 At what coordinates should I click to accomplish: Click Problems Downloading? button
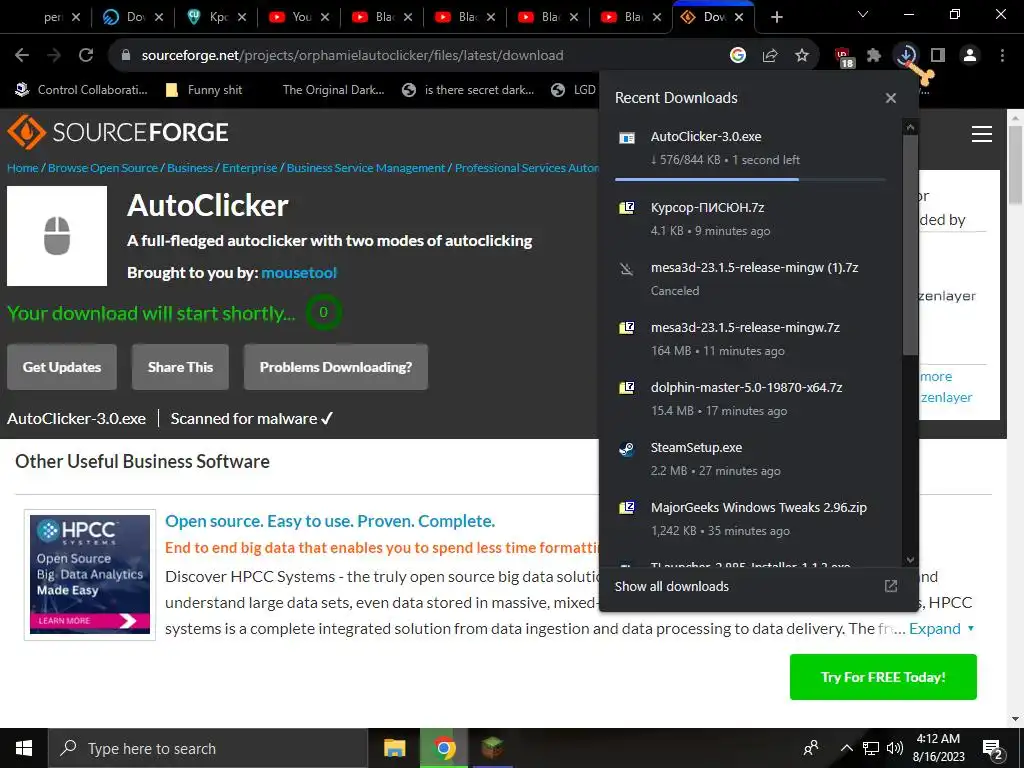click(x=336, y=367)
